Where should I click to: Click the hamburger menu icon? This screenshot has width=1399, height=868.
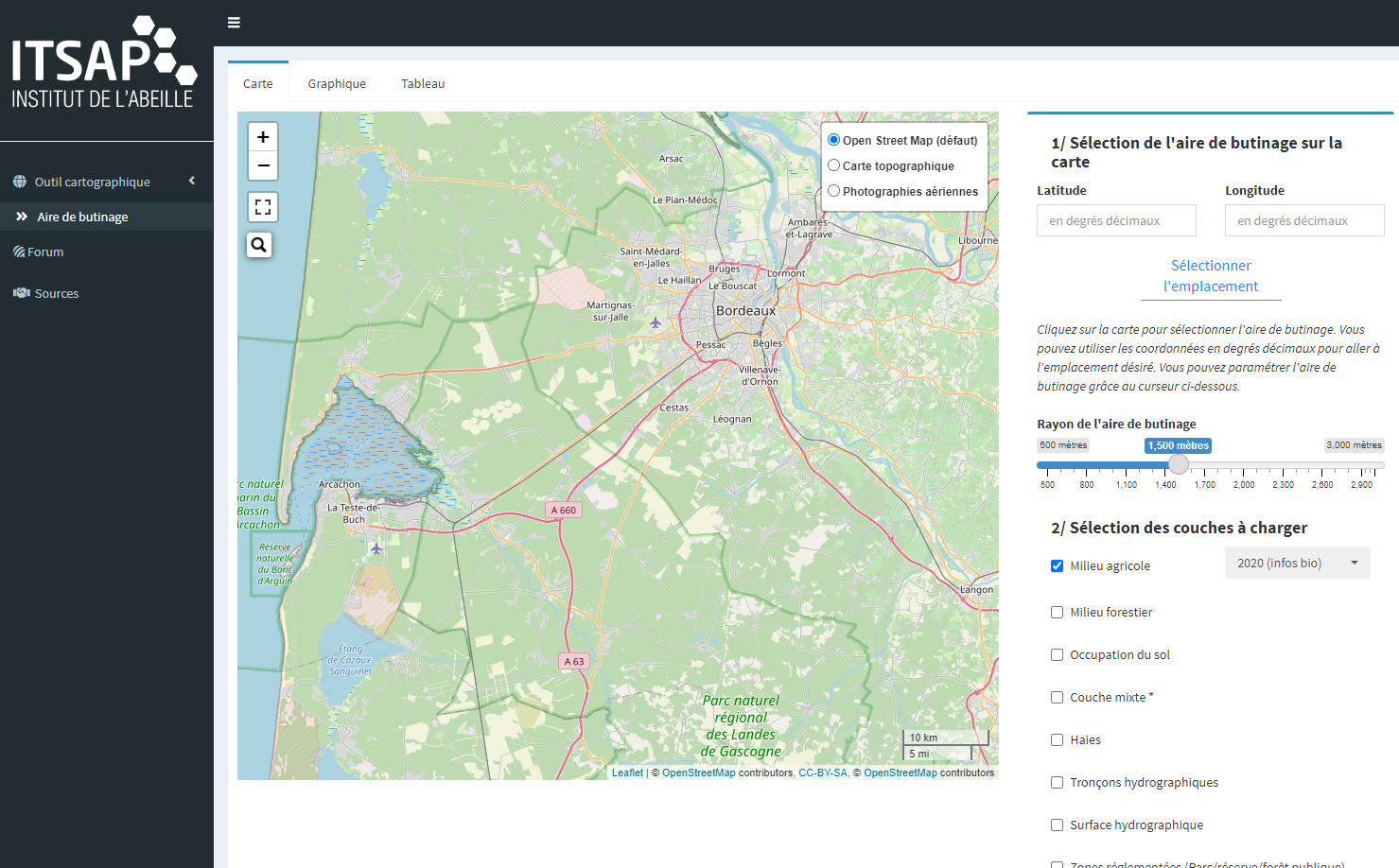point(234,23)
